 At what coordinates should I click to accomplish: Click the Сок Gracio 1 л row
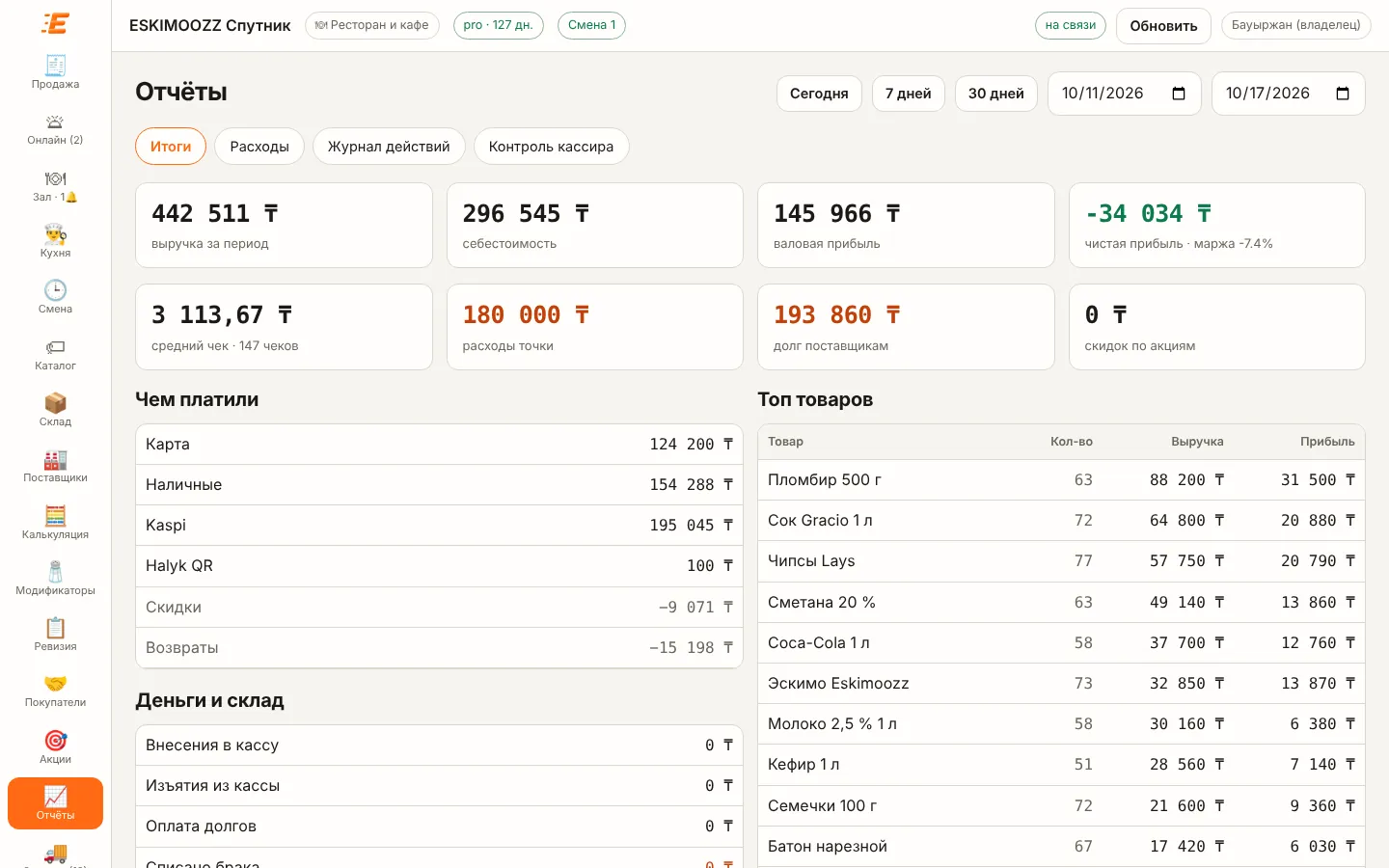pyautogui.click(x=1061, y=520)
